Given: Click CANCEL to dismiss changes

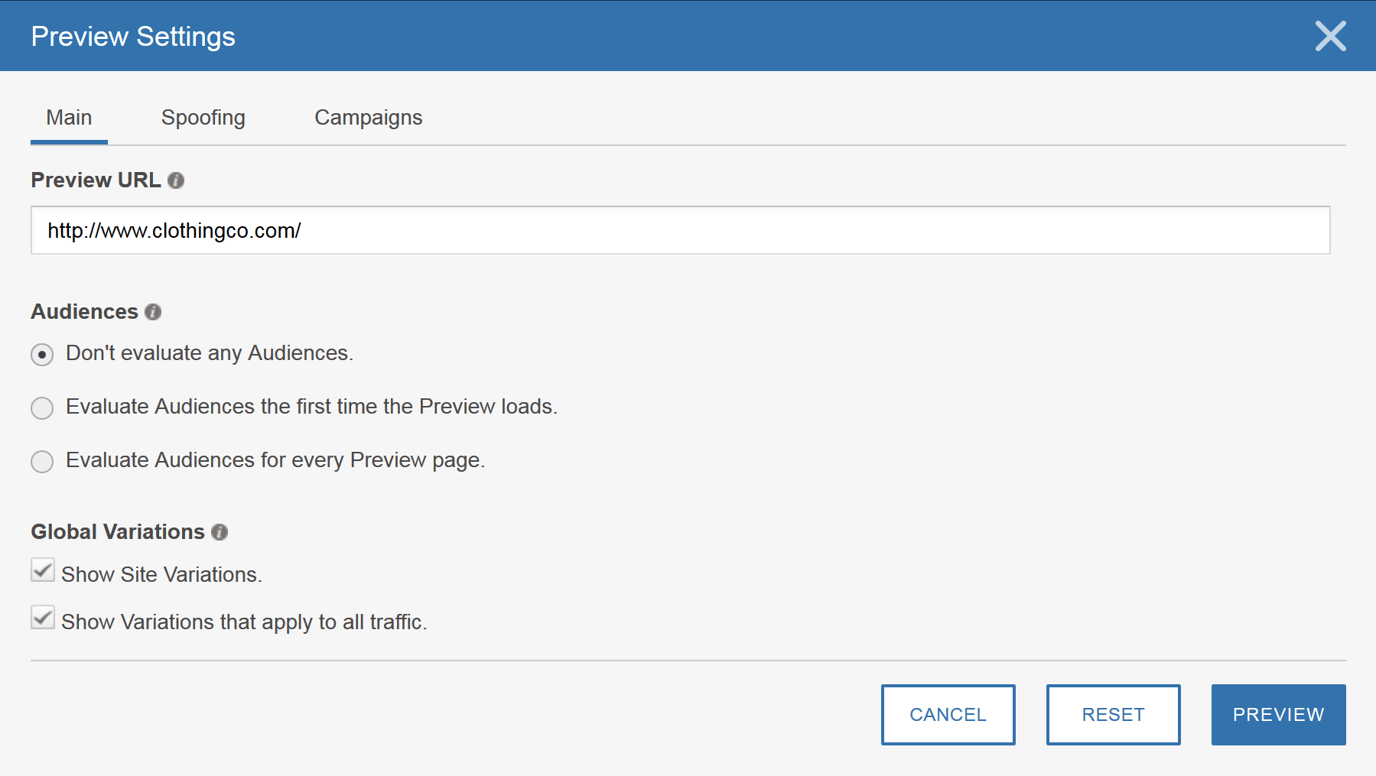Looking at the screenshot, I should click(x=948, y=714).
